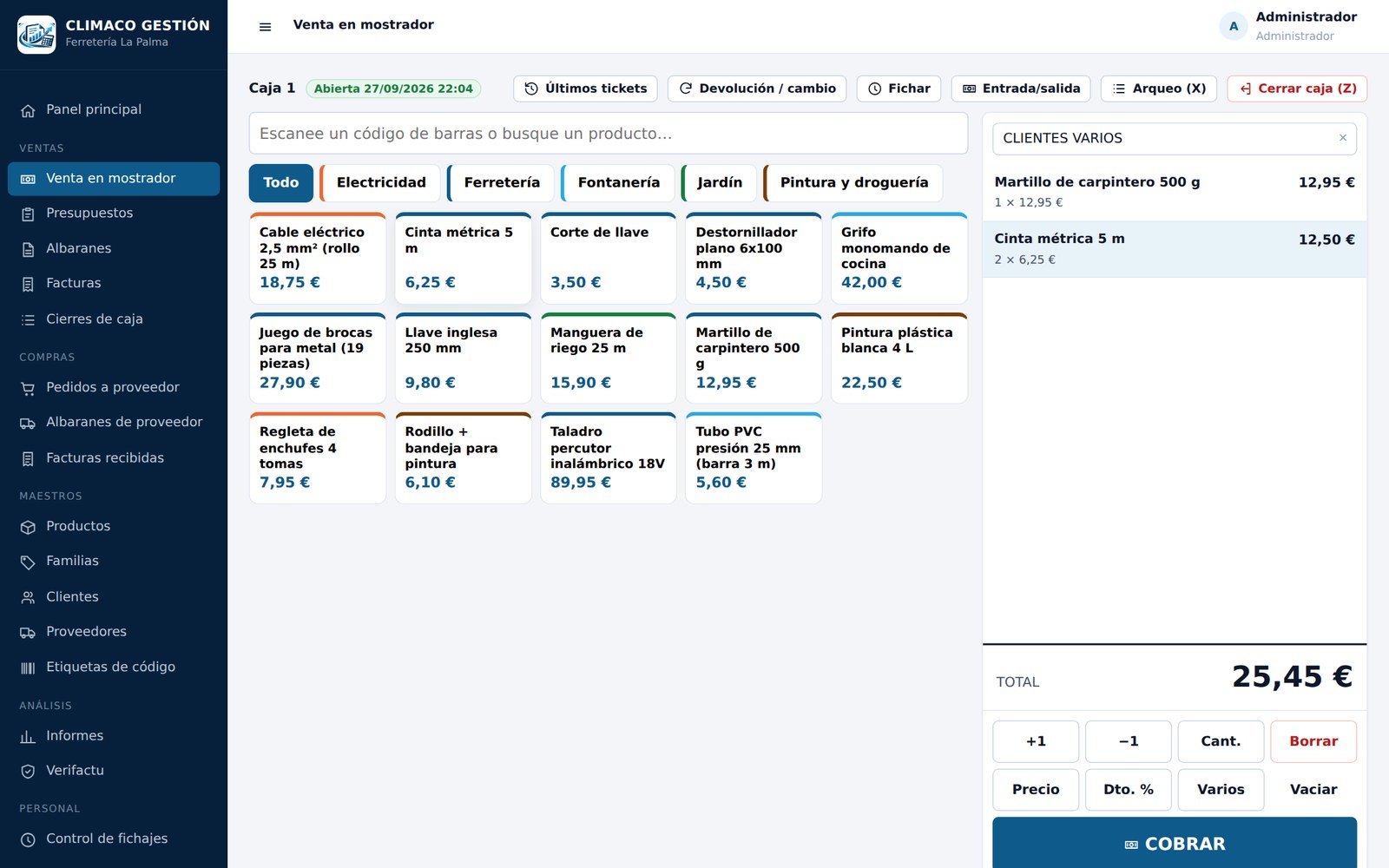Filter products by Electricidad
Image resolution: width=1389 pixels, height=868 pixels.
380,183
